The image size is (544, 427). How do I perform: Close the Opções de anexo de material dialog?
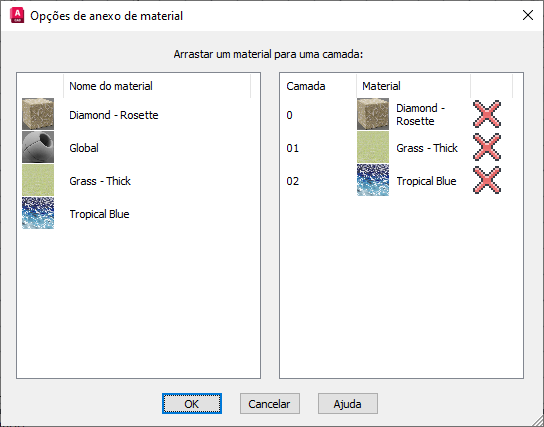click(528, 15)
